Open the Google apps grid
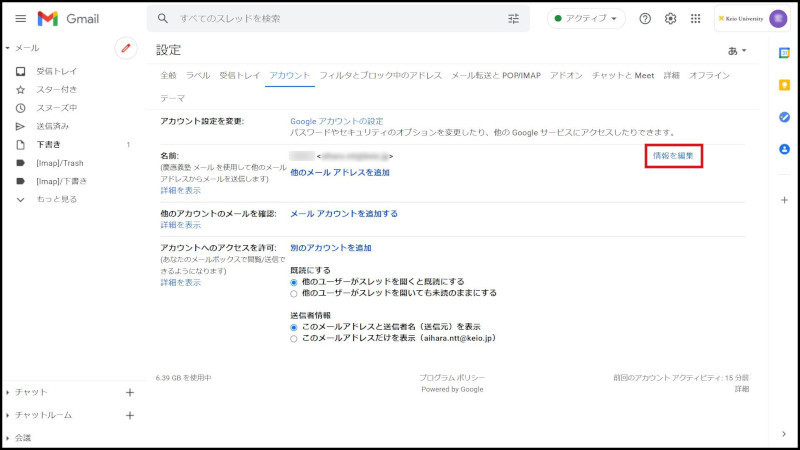The height and width of the screenshot is (450, 800). 696,19
